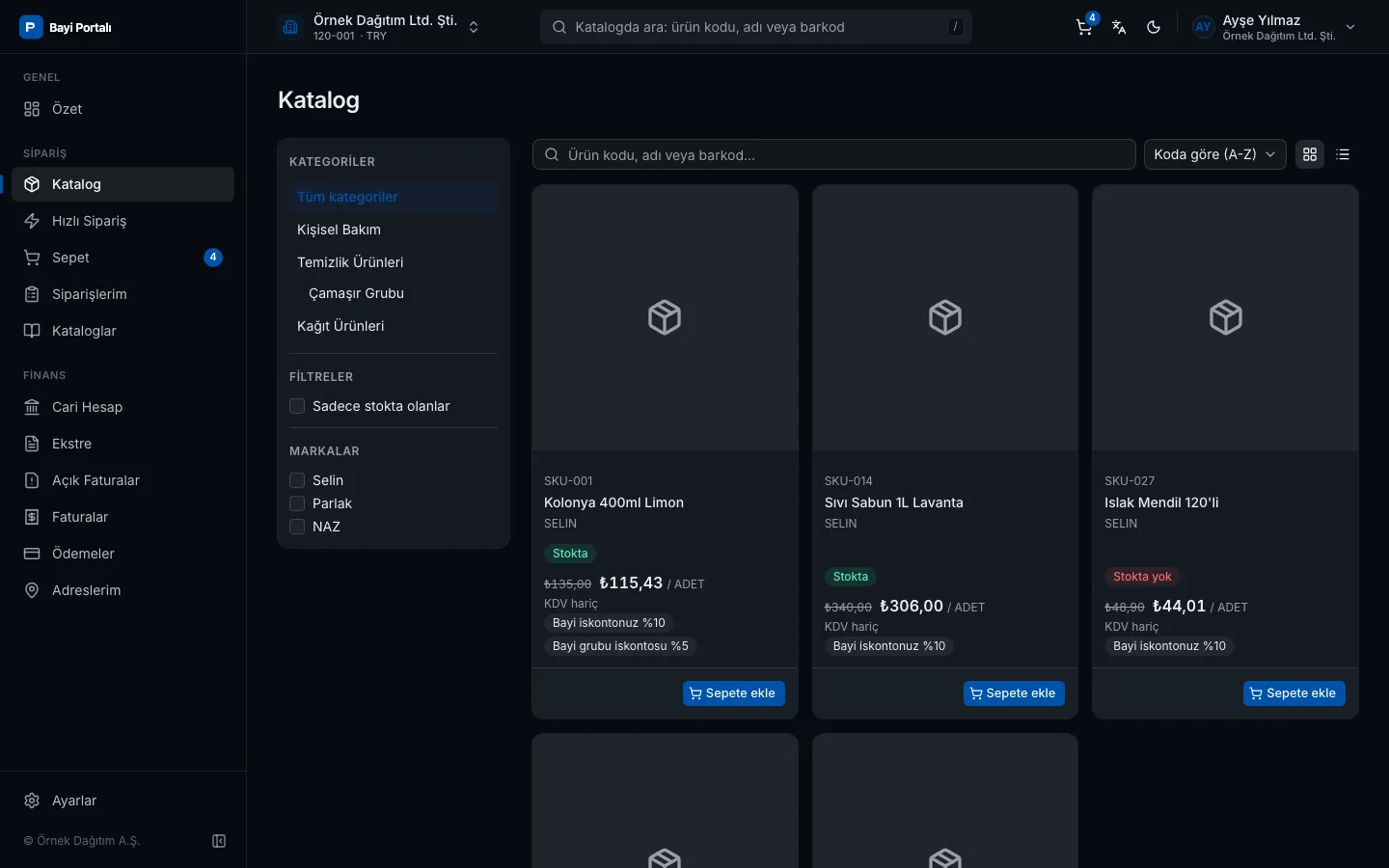This screenshot has width=1389, height=868.
Task: Open the Islak Mendil 120'li product image
Action: click(x=1225, y=317)
